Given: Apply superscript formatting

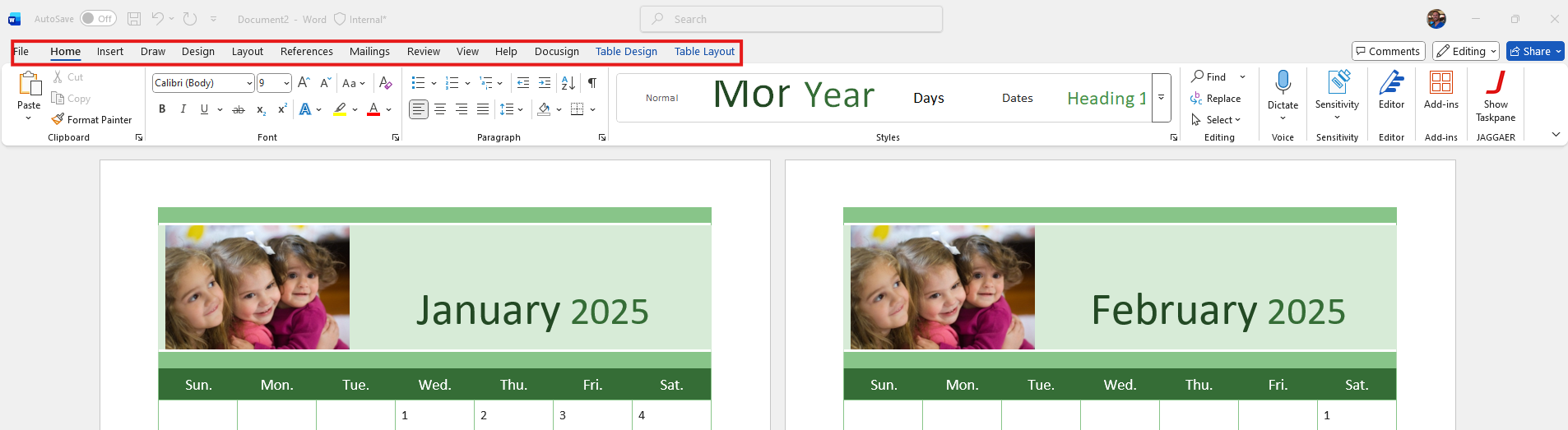Looking at the screenshot, I should tap(282, 109).
